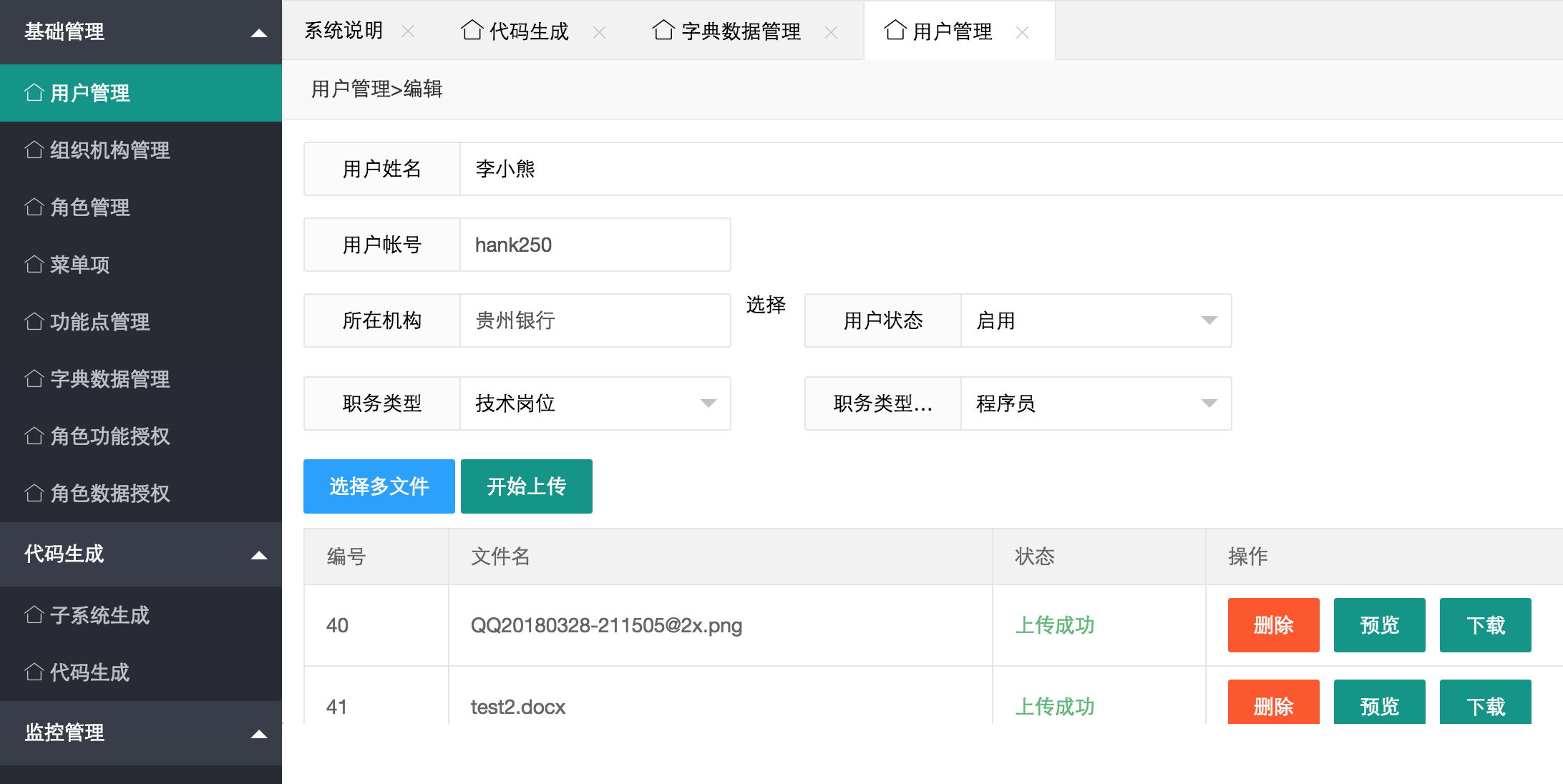Click the home icon beside 功能点管理

click(x=34, y=322)
